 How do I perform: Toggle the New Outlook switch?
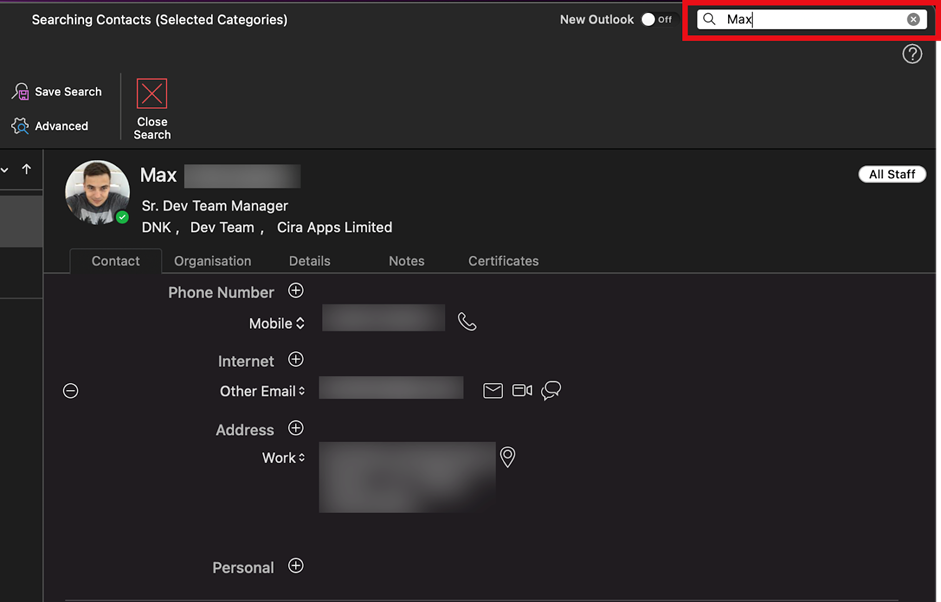(x=658, y=19)
